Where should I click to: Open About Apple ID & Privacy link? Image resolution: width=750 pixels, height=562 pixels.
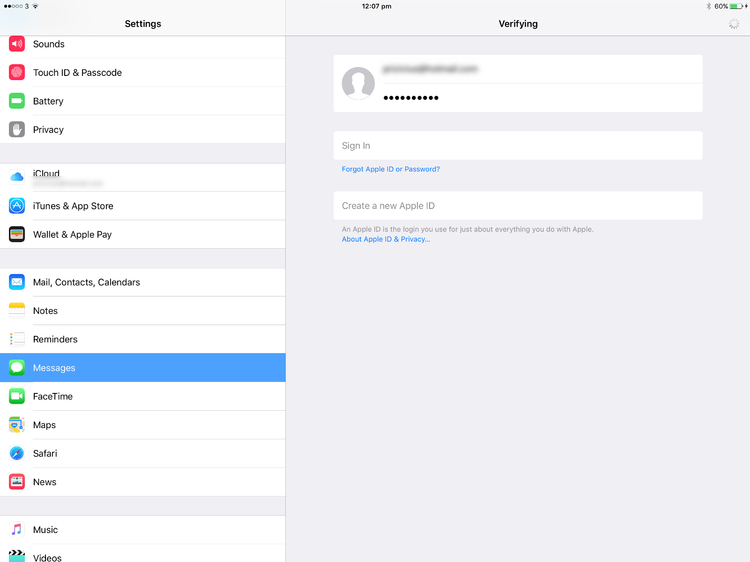[x=386, y=239]
